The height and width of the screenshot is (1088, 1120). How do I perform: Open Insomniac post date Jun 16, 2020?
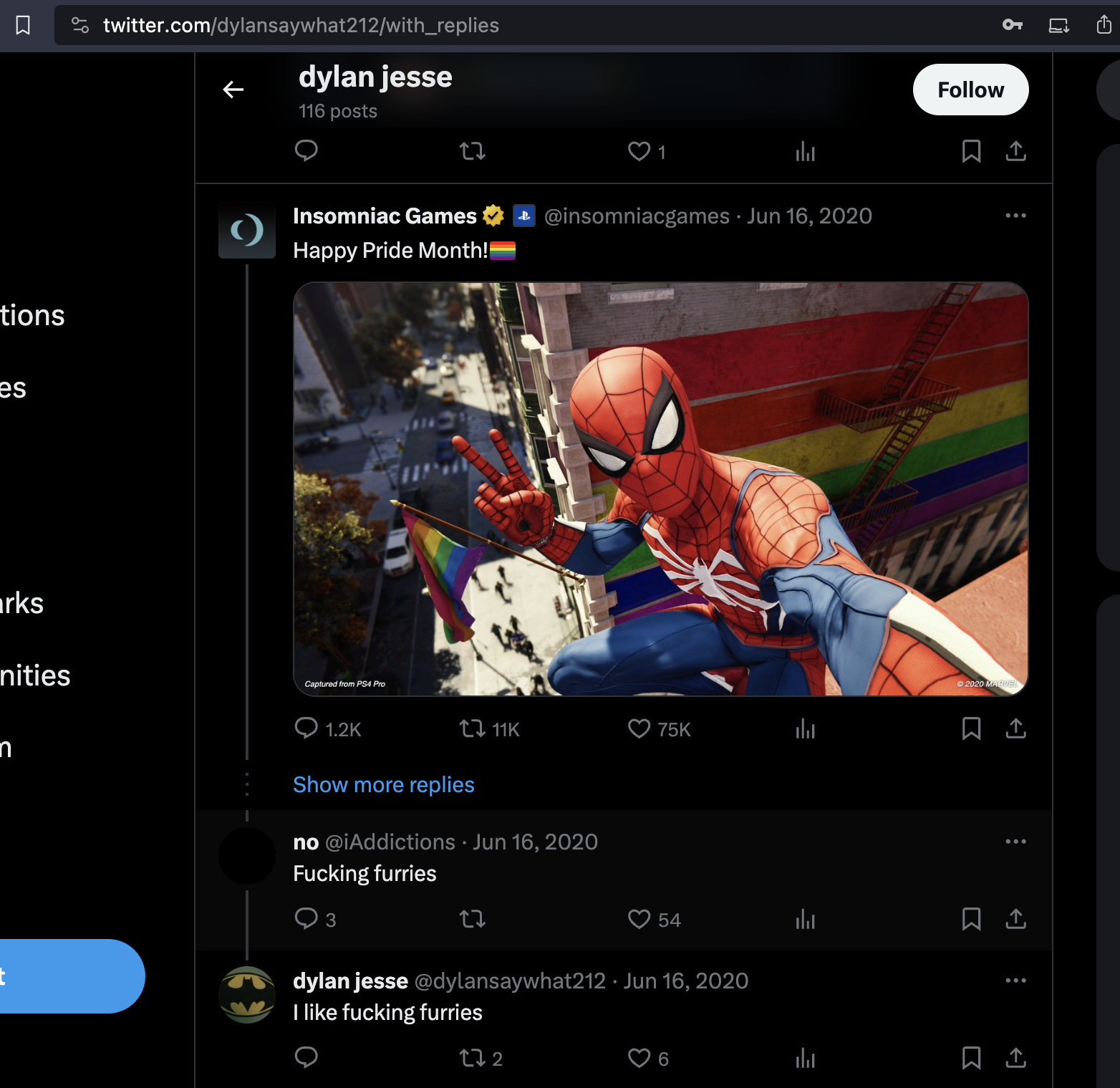(809, 216)
